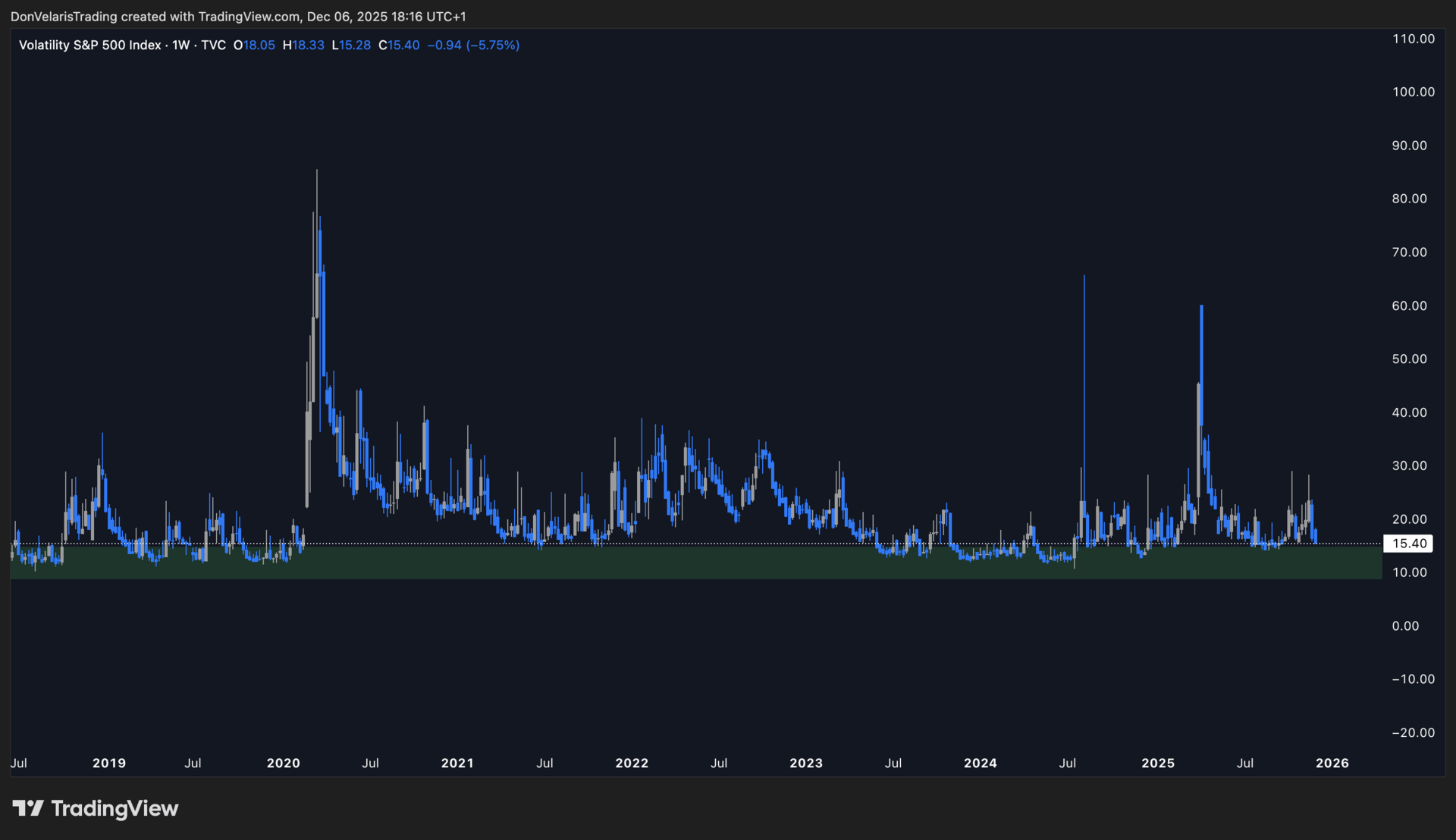Select the Volatility S&P 500 Index title
The height and width of the screenshot is (840, 1456).
pos(89,45)
